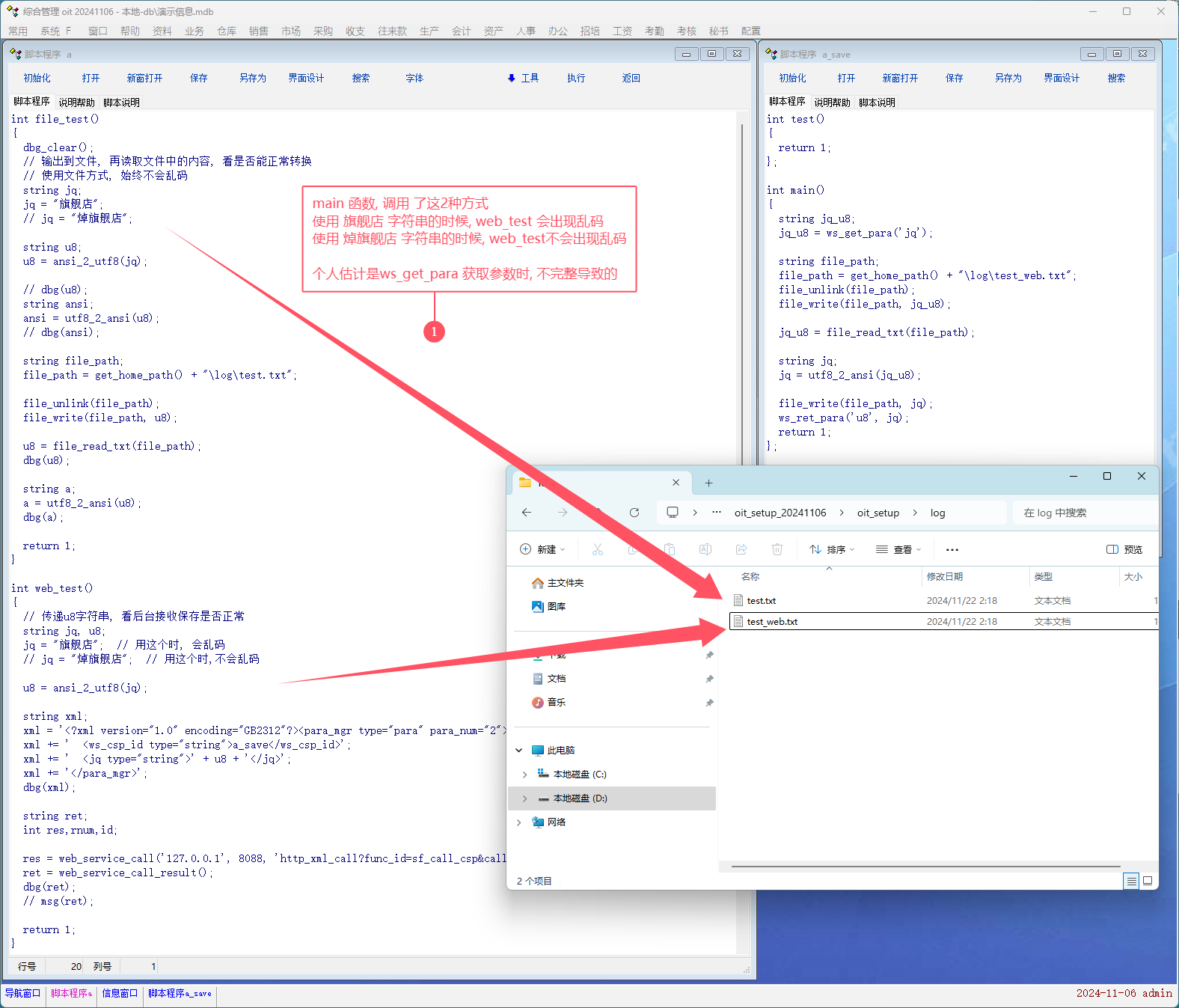Open the Sort dropdown in explorer
This screenshot has width=1179, height=1008.
(x=832, y=549)
